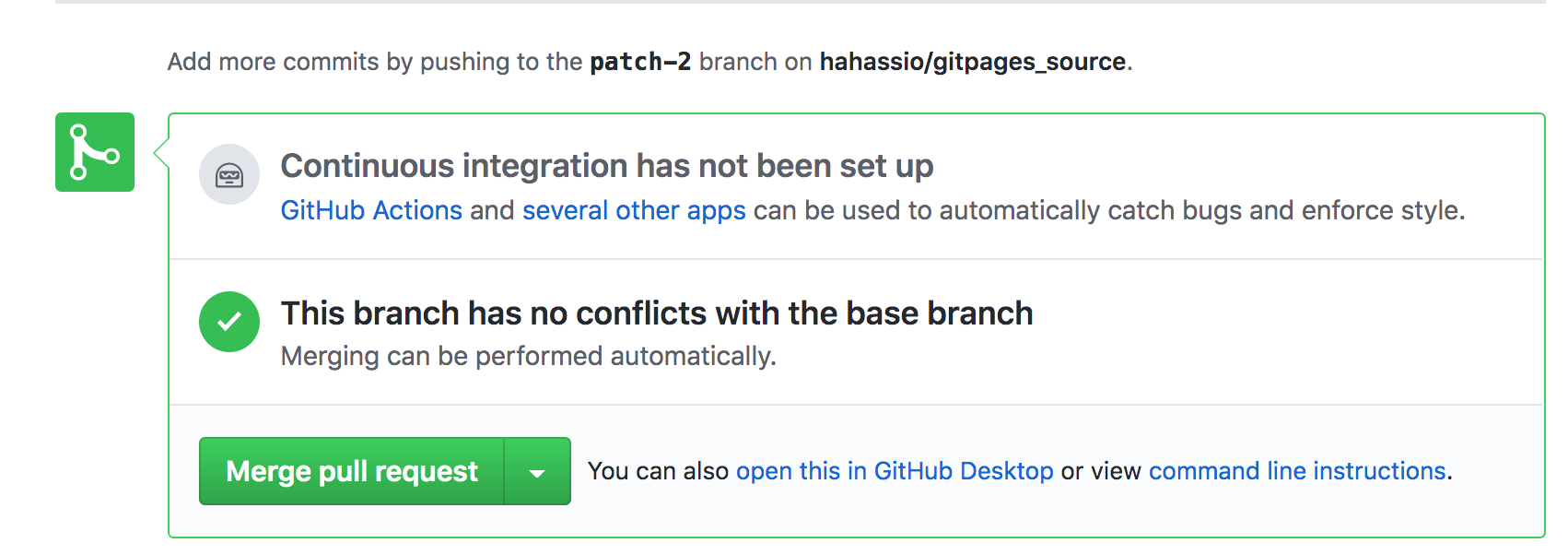Open this in GitHub Desktop link
The height and width of the screenshot is (555, 1568).
pyautogui.click(x=895, y=471)
